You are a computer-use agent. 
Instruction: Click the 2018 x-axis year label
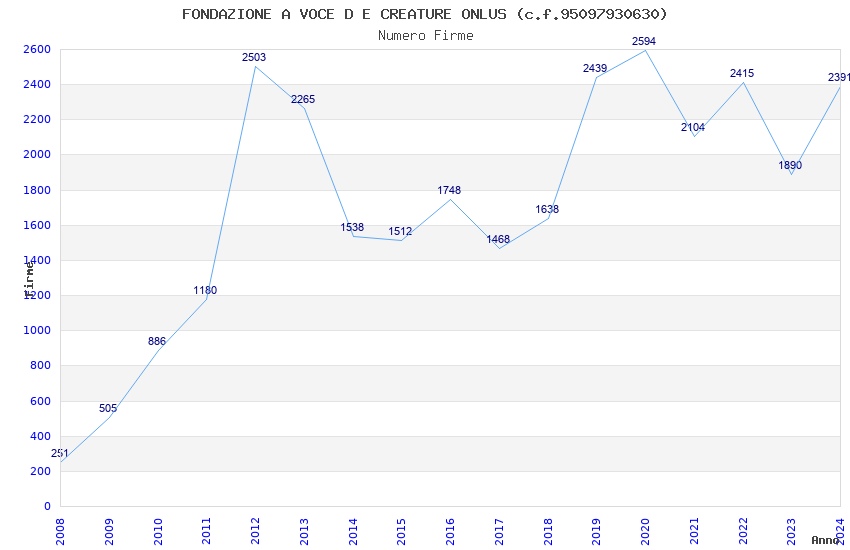coord(548,531)
